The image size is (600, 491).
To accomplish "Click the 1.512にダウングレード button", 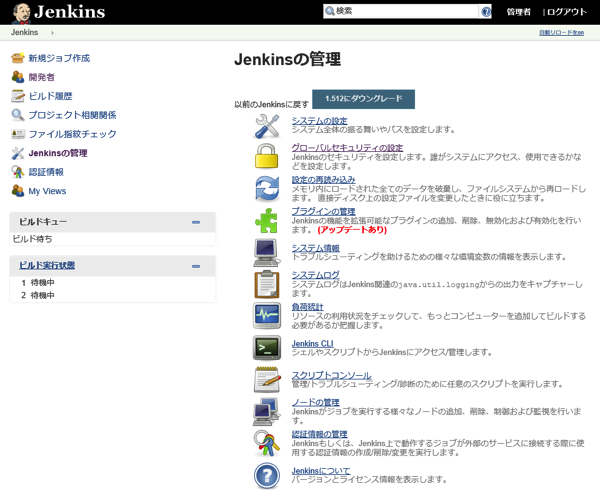I will 364,99.
